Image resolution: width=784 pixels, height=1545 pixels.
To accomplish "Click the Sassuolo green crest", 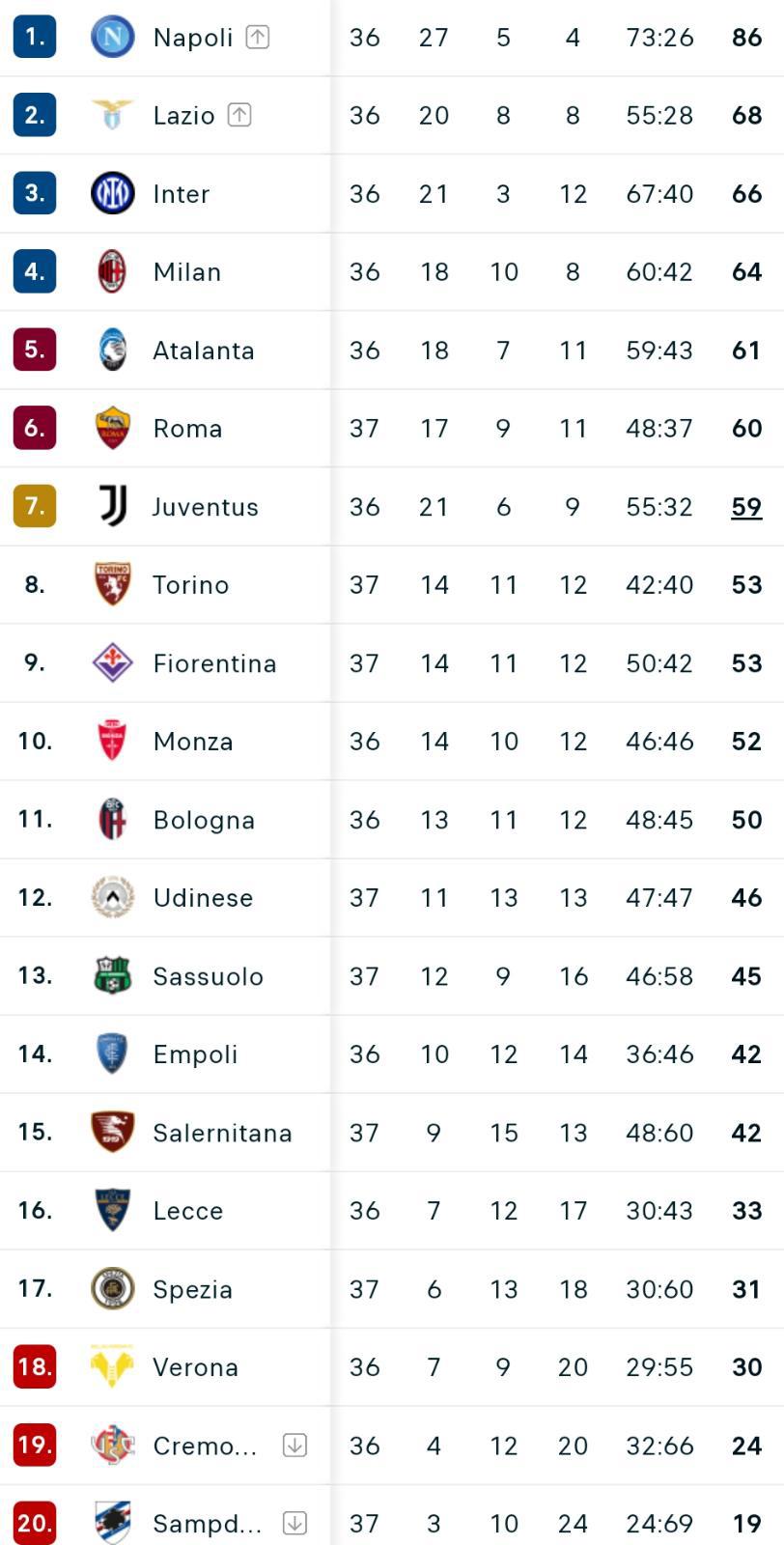I will [112, 975].
